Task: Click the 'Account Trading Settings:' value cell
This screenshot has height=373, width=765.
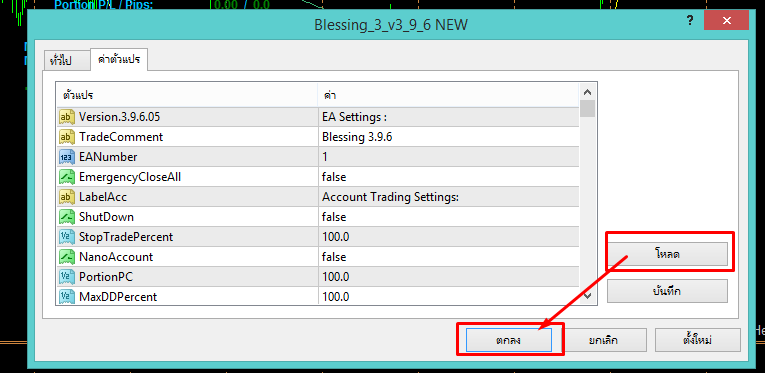Action: pyautogui.click(x=448, y=197)
